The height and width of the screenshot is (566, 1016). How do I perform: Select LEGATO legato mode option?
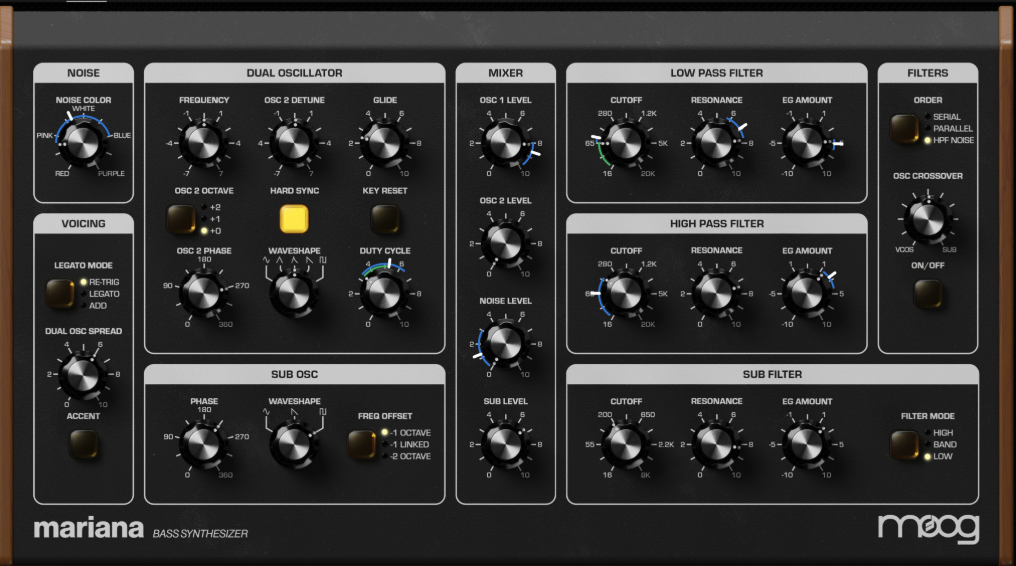(x=99, y=293)
